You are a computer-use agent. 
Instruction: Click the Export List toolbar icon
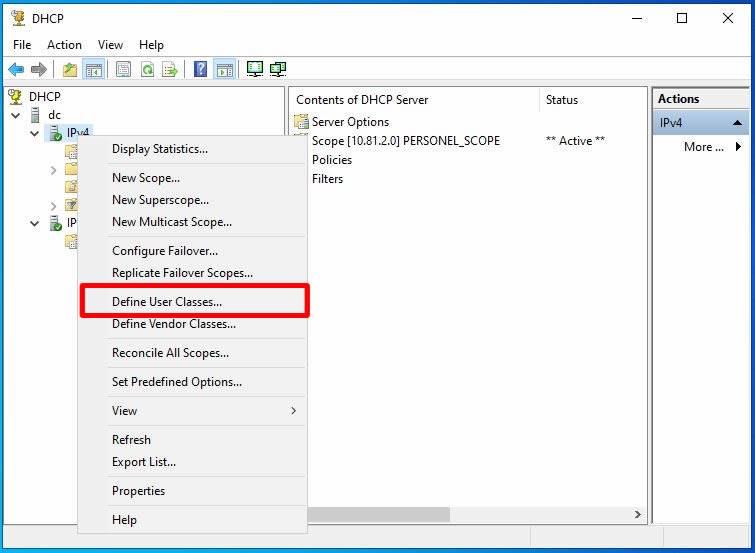[169, 70]
